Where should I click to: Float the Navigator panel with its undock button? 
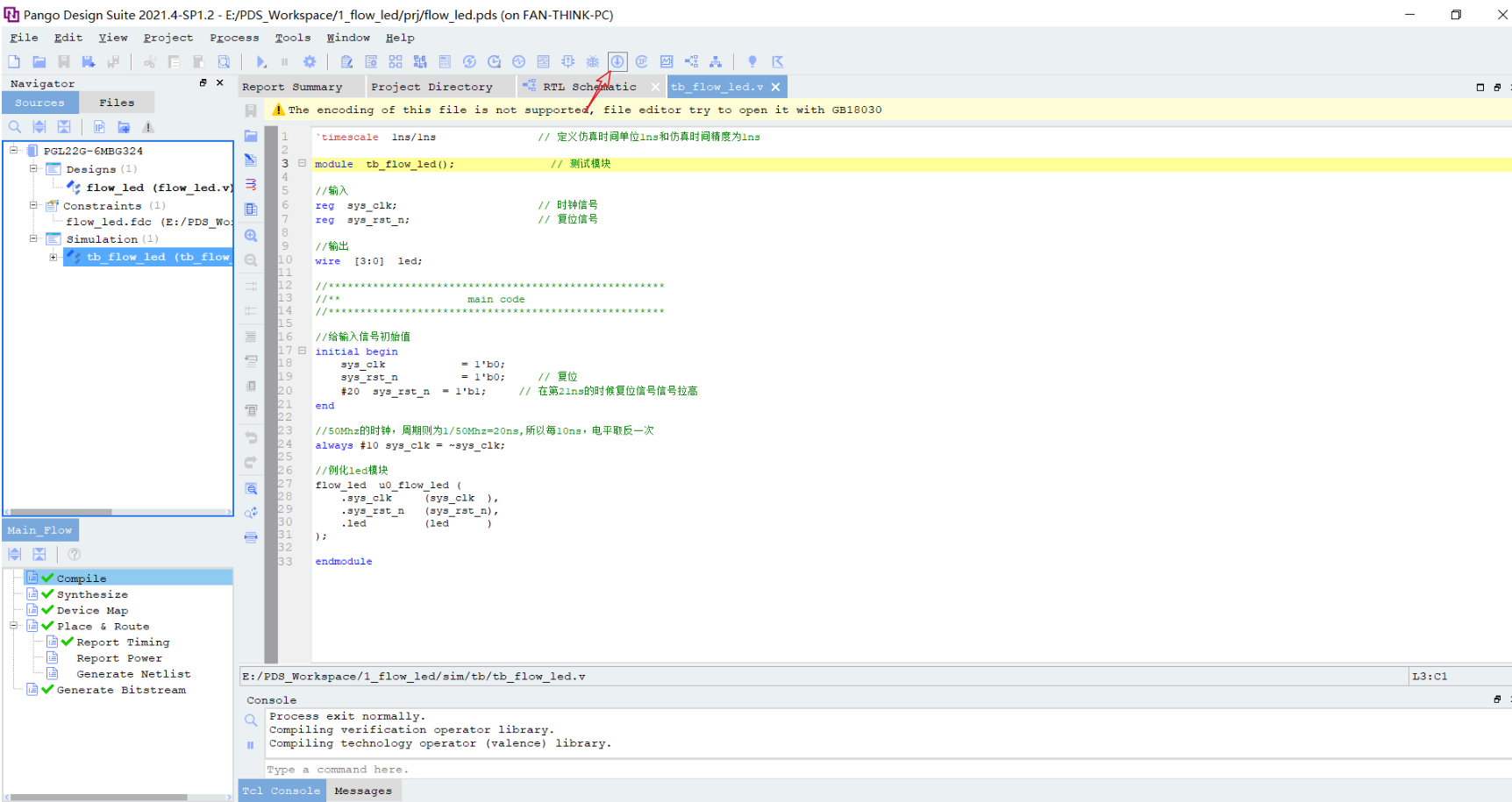coord(203,82)
